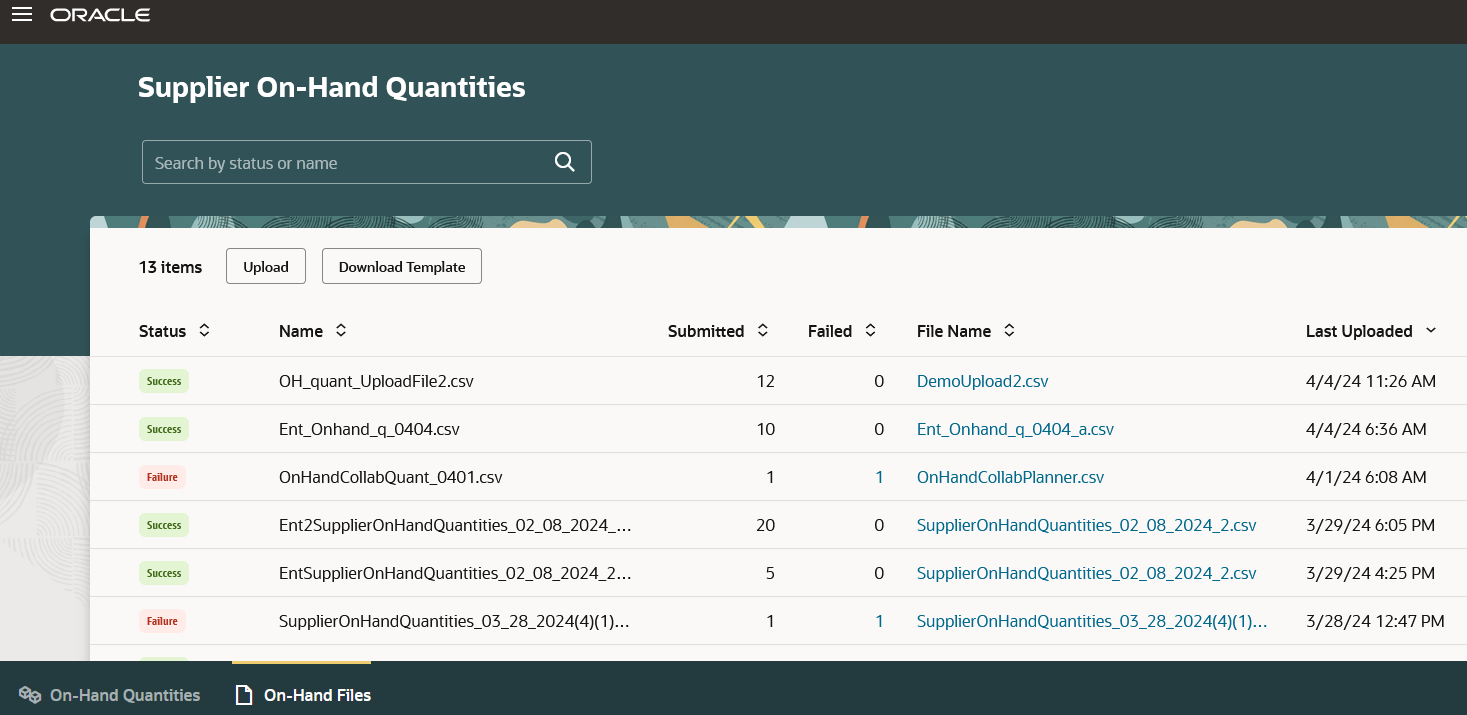Click the Oracle logo
This screenshot has height=715, width=1467.
point(99,14)
